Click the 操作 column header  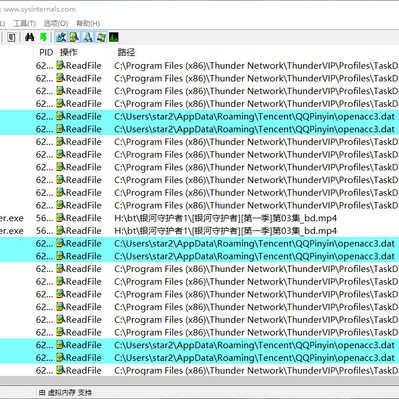[68, 52]
